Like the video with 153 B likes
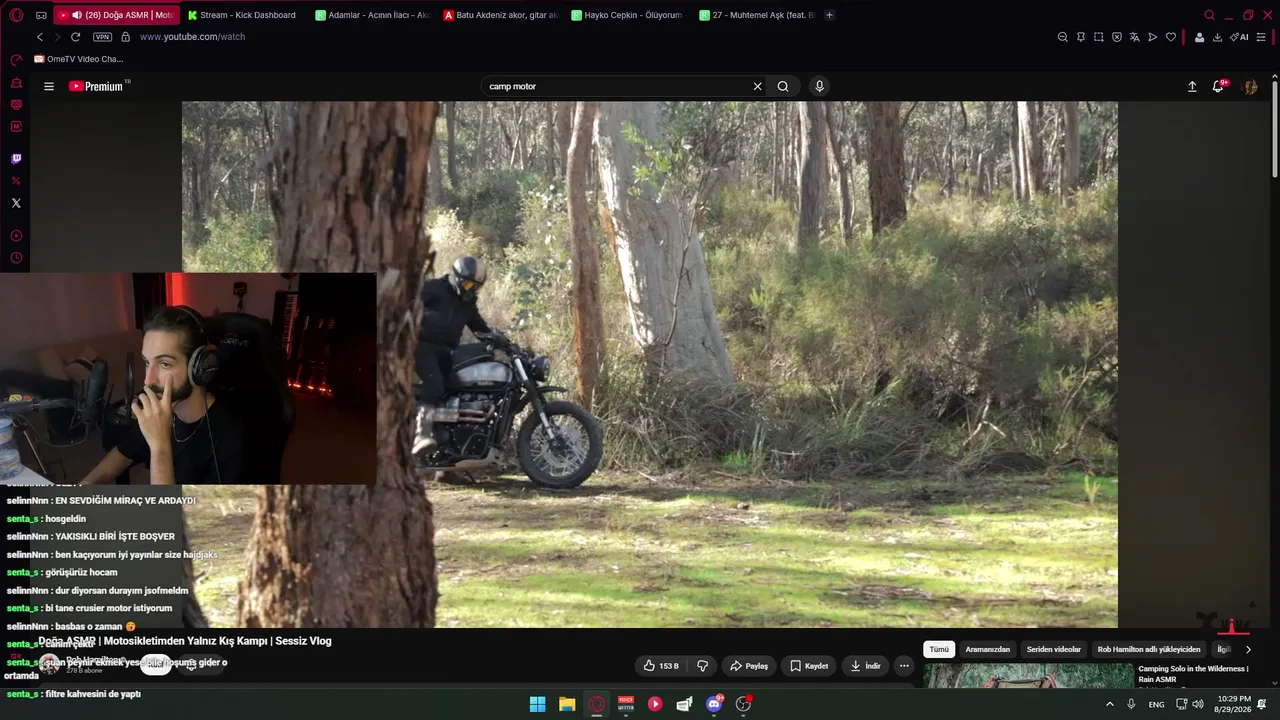Viewport: 1280px width, 720px height. 661,666
